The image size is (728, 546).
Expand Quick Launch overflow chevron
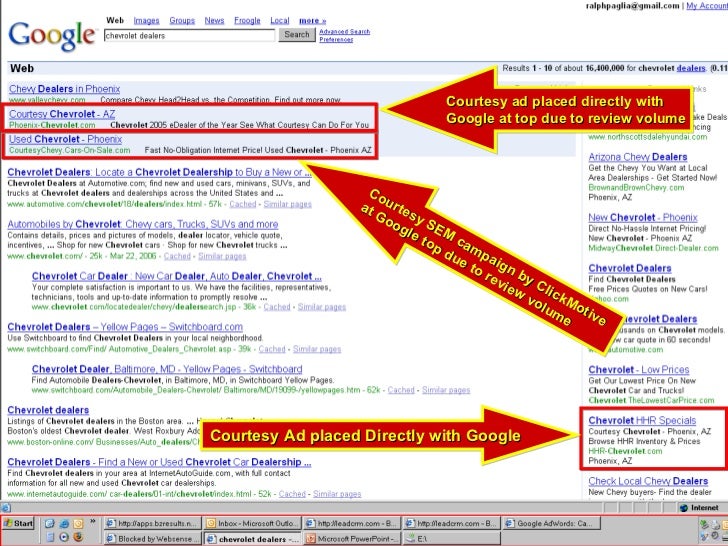pyautogui.click(x=93, y=522)
